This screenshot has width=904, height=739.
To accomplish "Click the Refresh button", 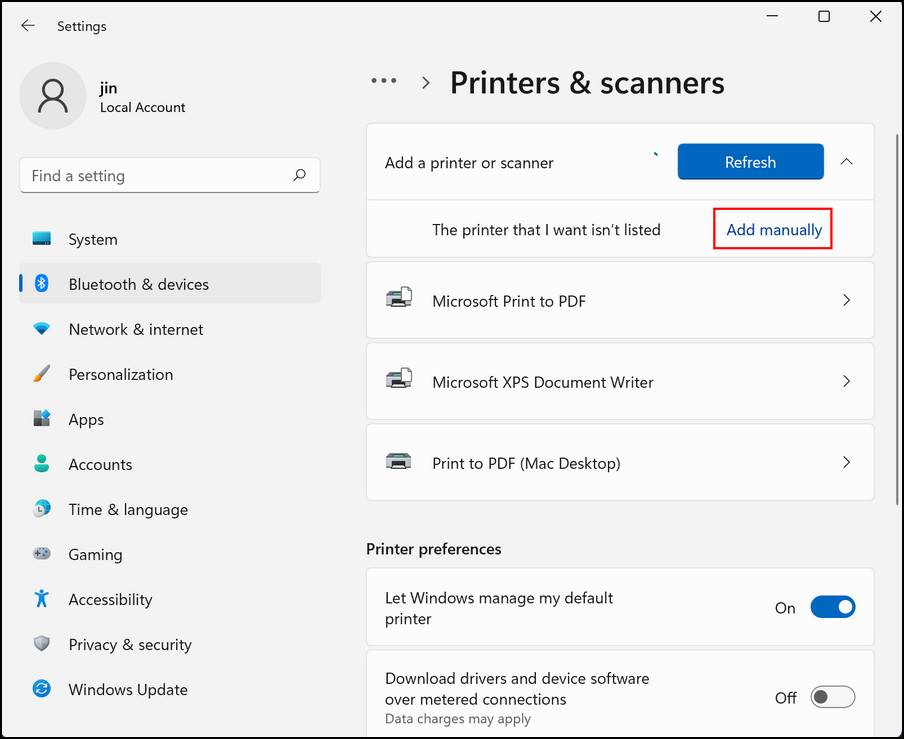I will (750, 161).
